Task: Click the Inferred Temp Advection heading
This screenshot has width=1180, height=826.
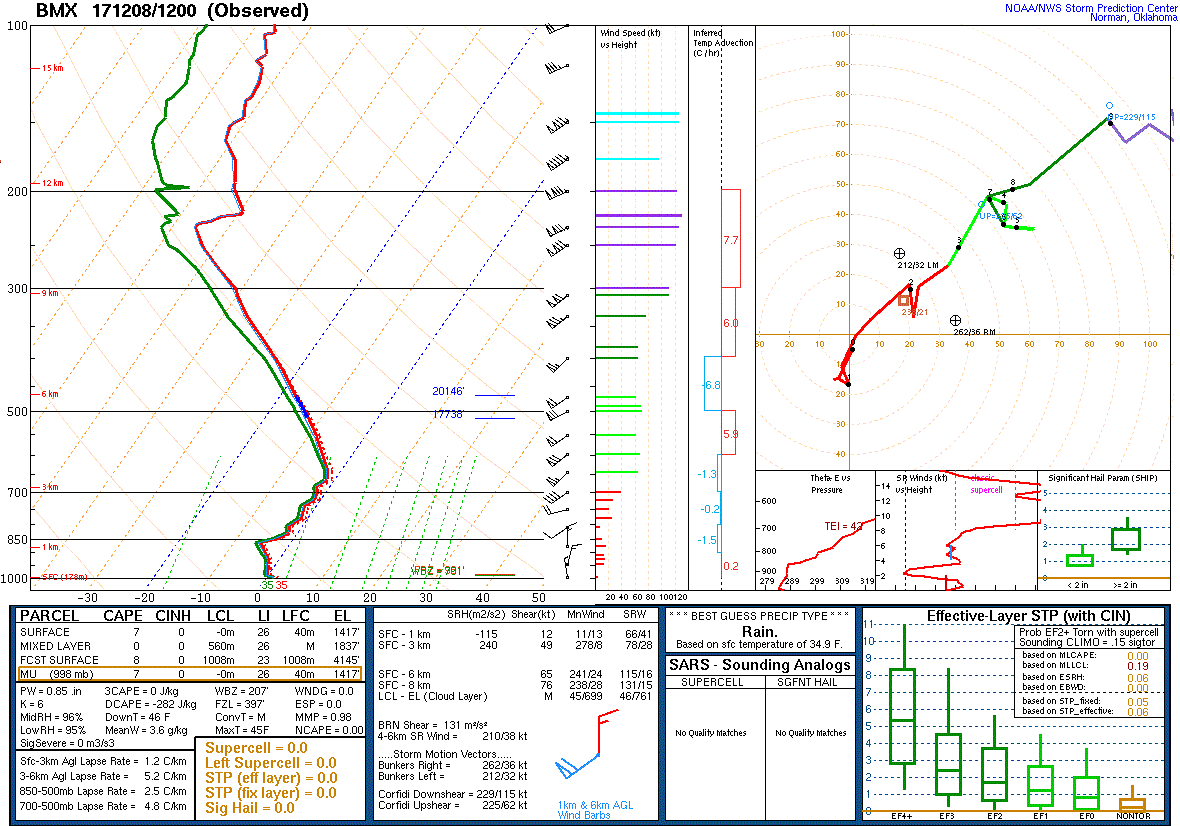Action: point(722,43)
